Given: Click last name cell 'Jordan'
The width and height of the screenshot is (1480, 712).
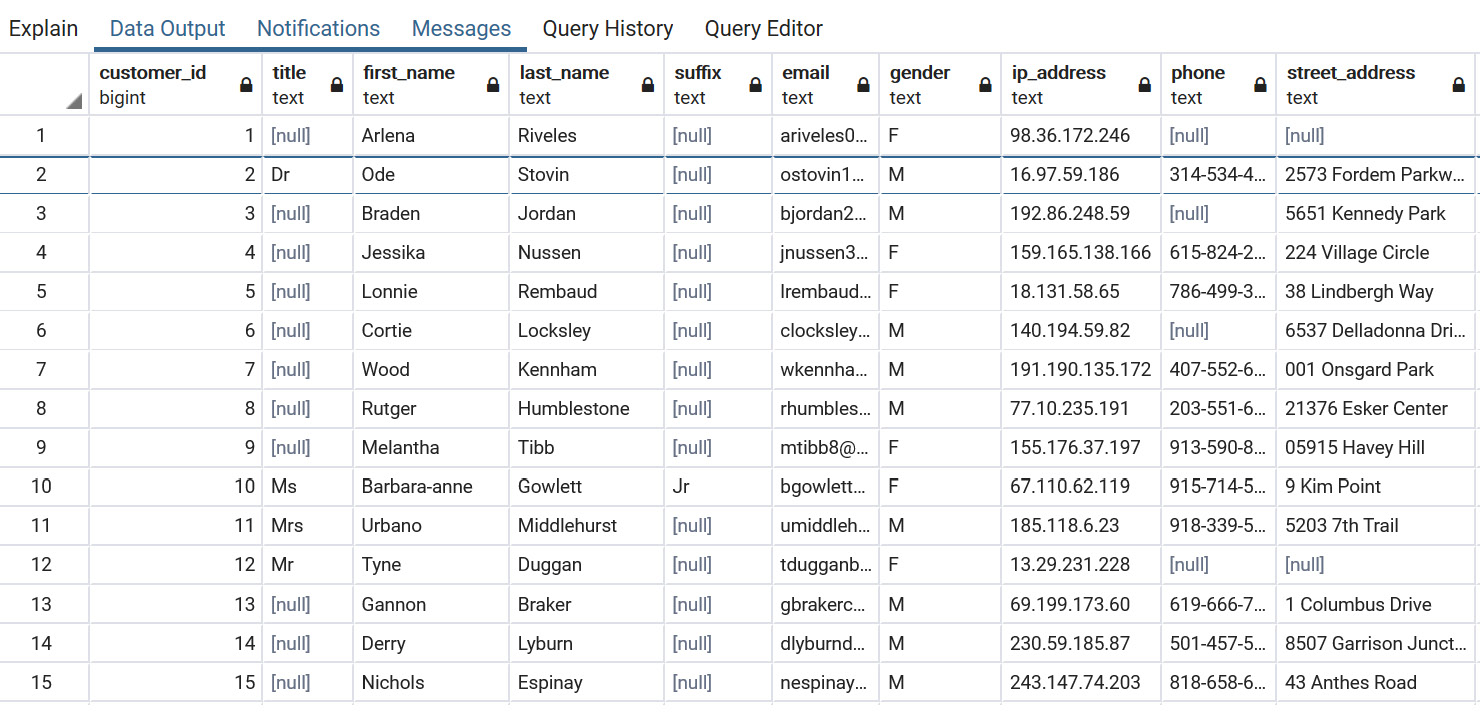Looking at the screenshot, I should [x=587, y=213].
